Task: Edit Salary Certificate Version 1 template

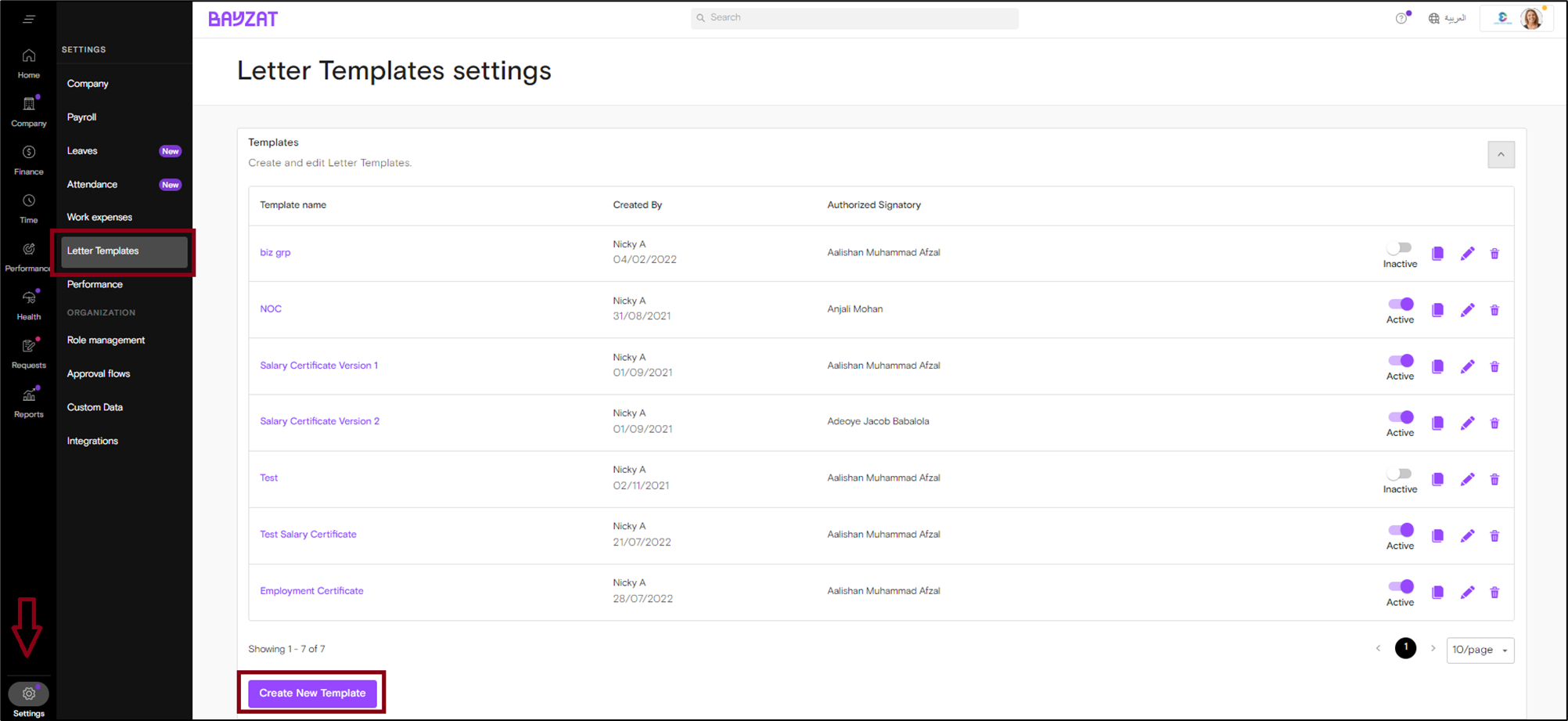Action: pyautogui.click(x=1467, y=366)
